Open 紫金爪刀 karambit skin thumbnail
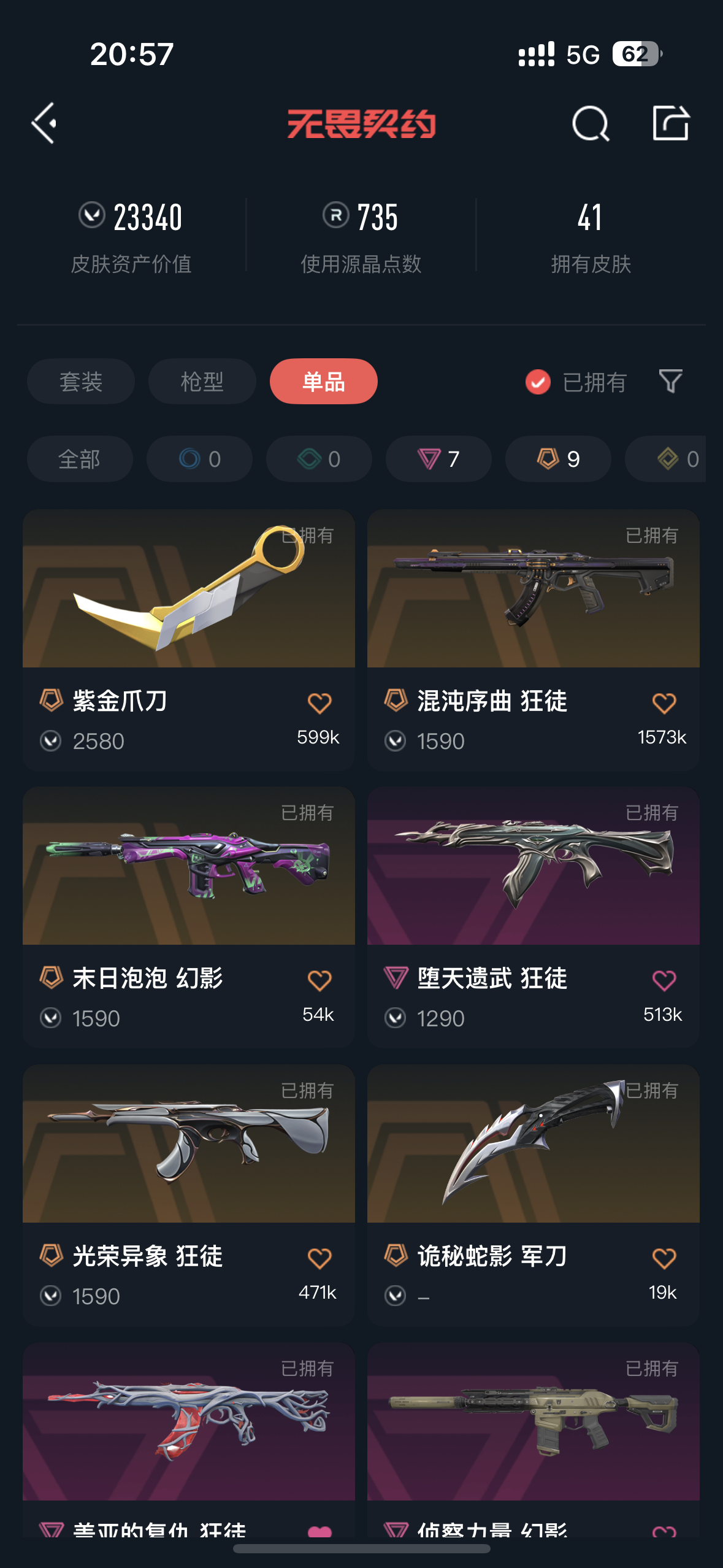The image size is (723, 1568). [189, 588]
